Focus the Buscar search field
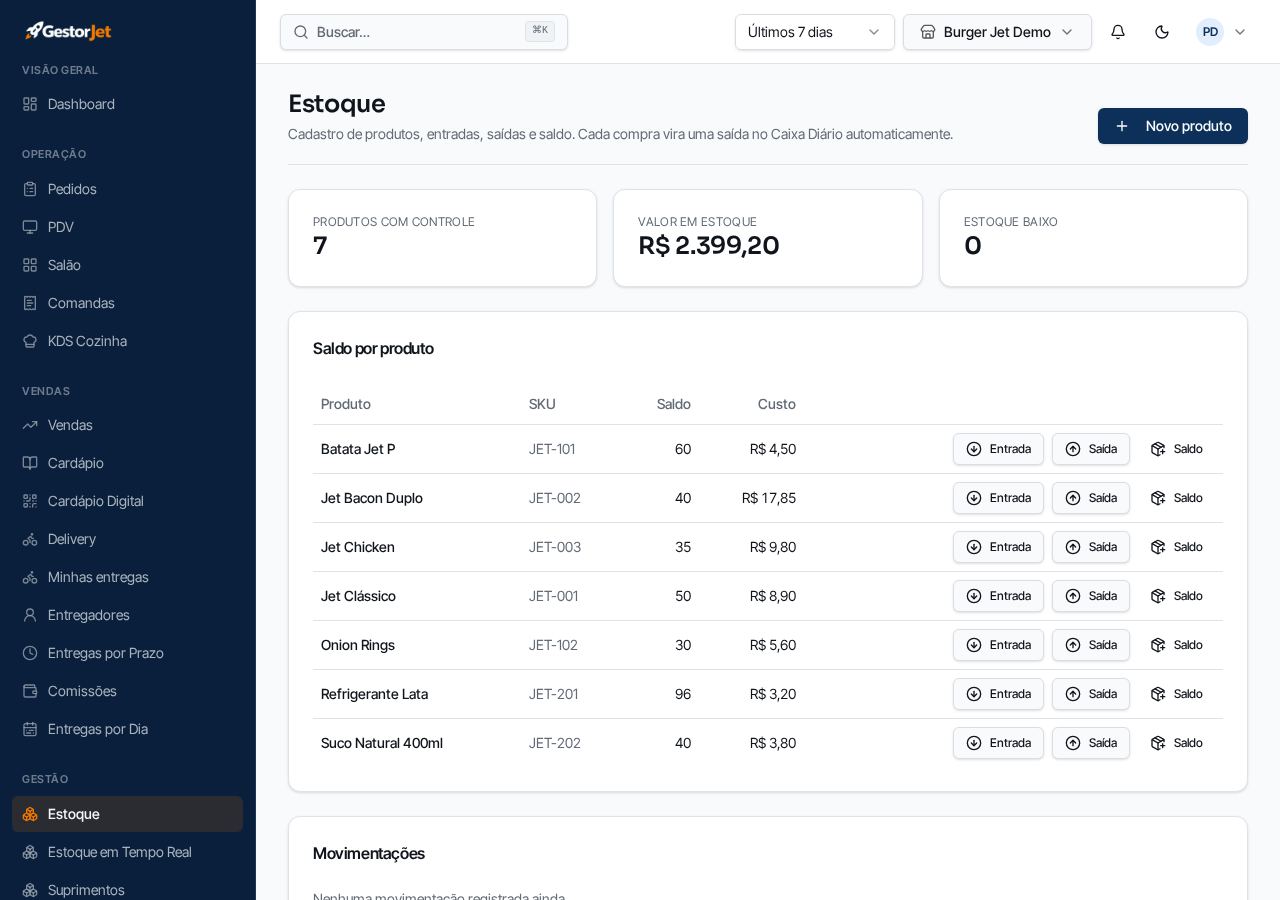 point(424,32)
